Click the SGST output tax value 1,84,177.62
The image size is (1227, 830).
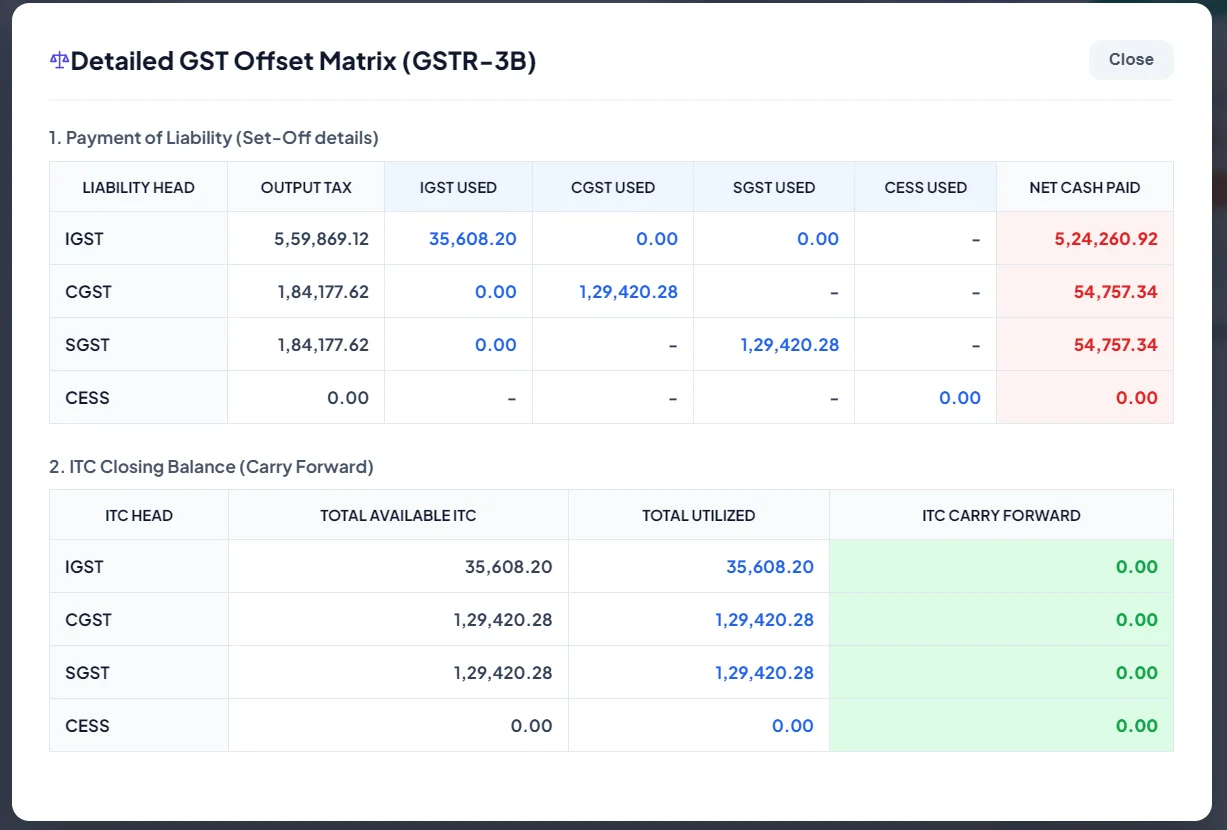point(323,345)
